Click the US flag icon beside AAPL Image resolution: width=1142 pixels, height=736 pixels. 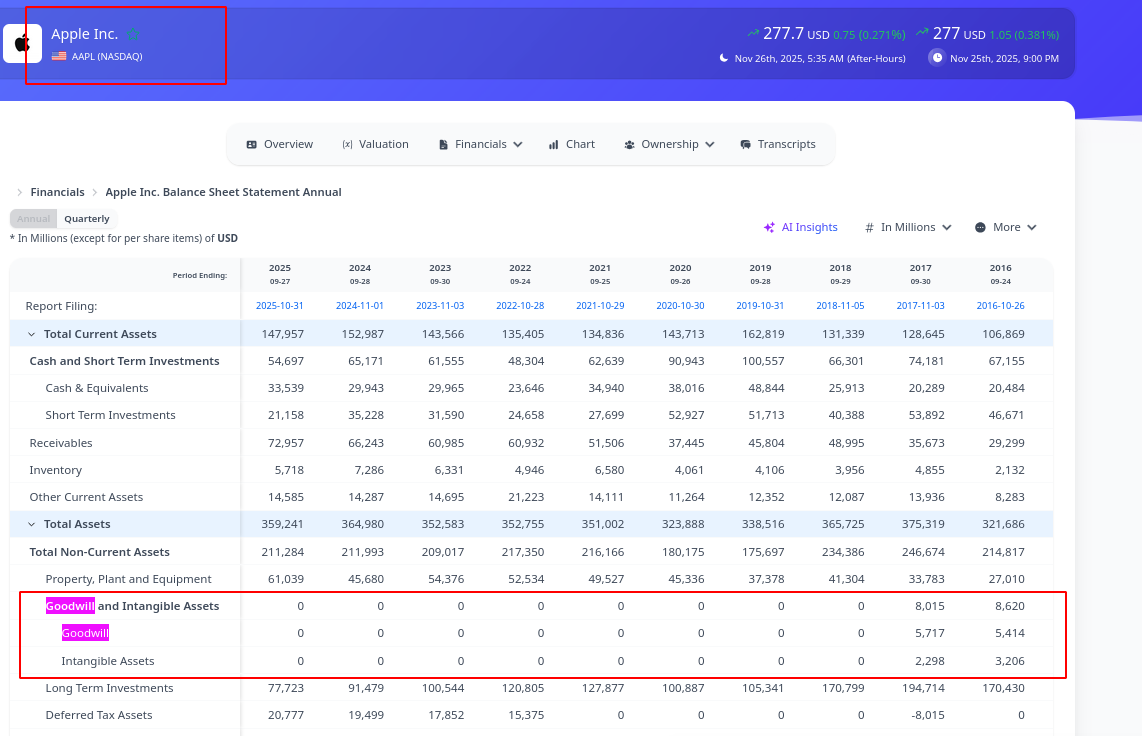coord(59,56)
